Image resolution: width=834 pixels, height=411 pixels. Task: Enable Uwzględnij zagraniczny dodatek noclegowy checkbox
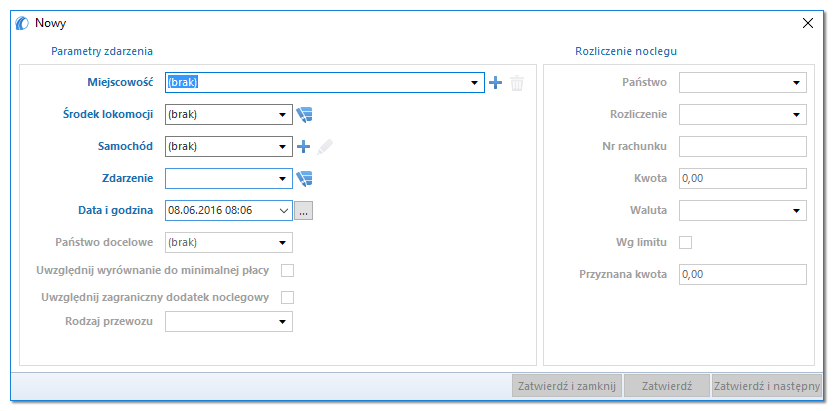coord(288,297)
